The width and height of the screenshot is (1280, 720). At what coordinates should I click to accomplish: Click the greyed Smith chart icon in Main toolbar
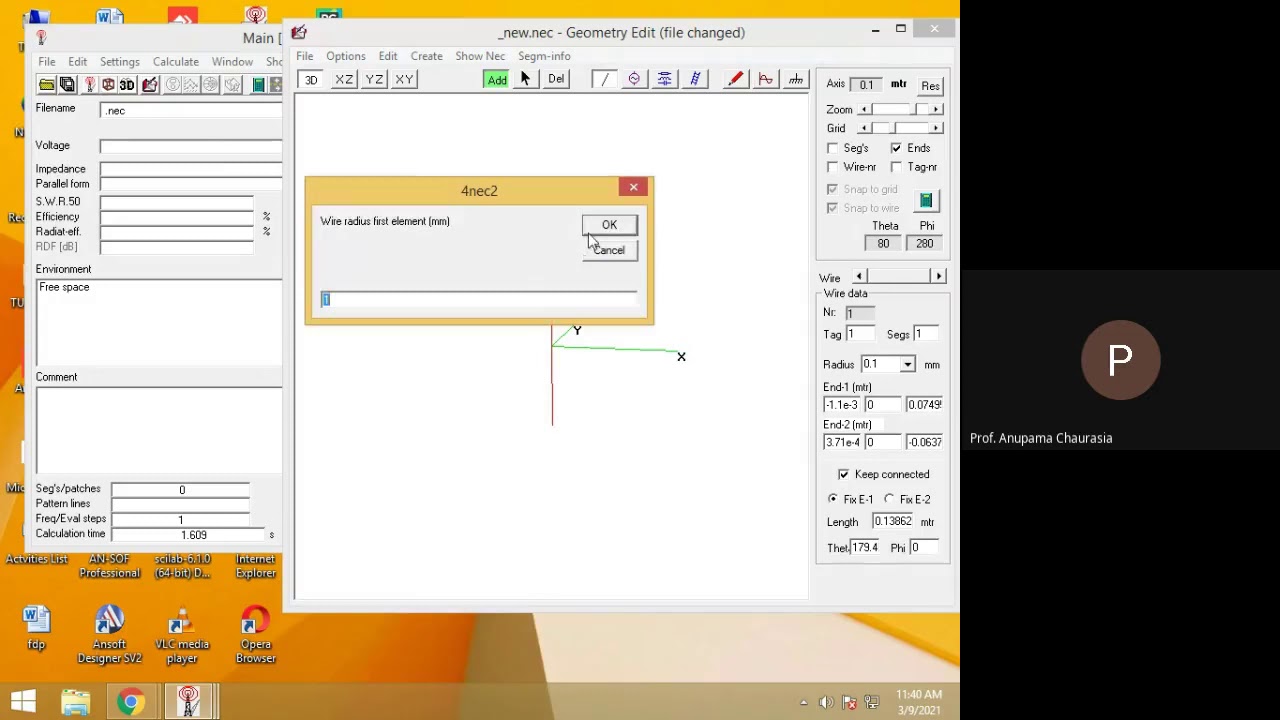pyautogui.click(x=172, y=85)
